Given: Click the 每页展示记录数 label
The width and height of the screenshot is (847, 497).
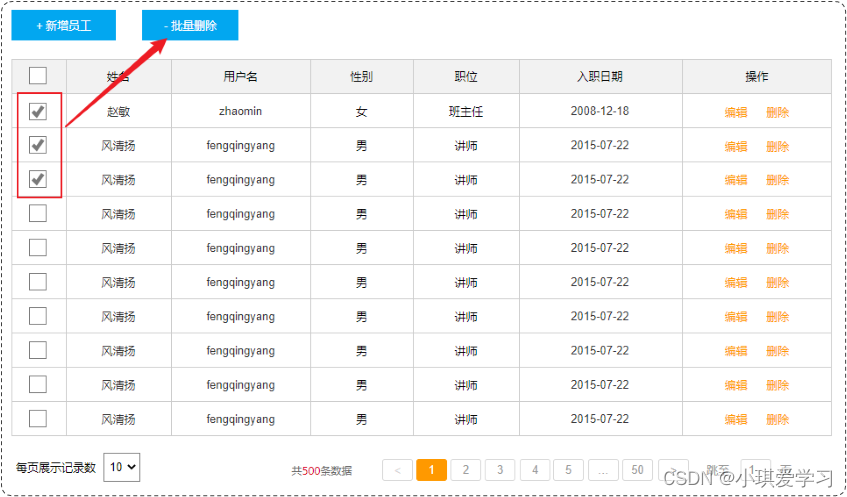Looking at the screenshot, I should 56,468.
